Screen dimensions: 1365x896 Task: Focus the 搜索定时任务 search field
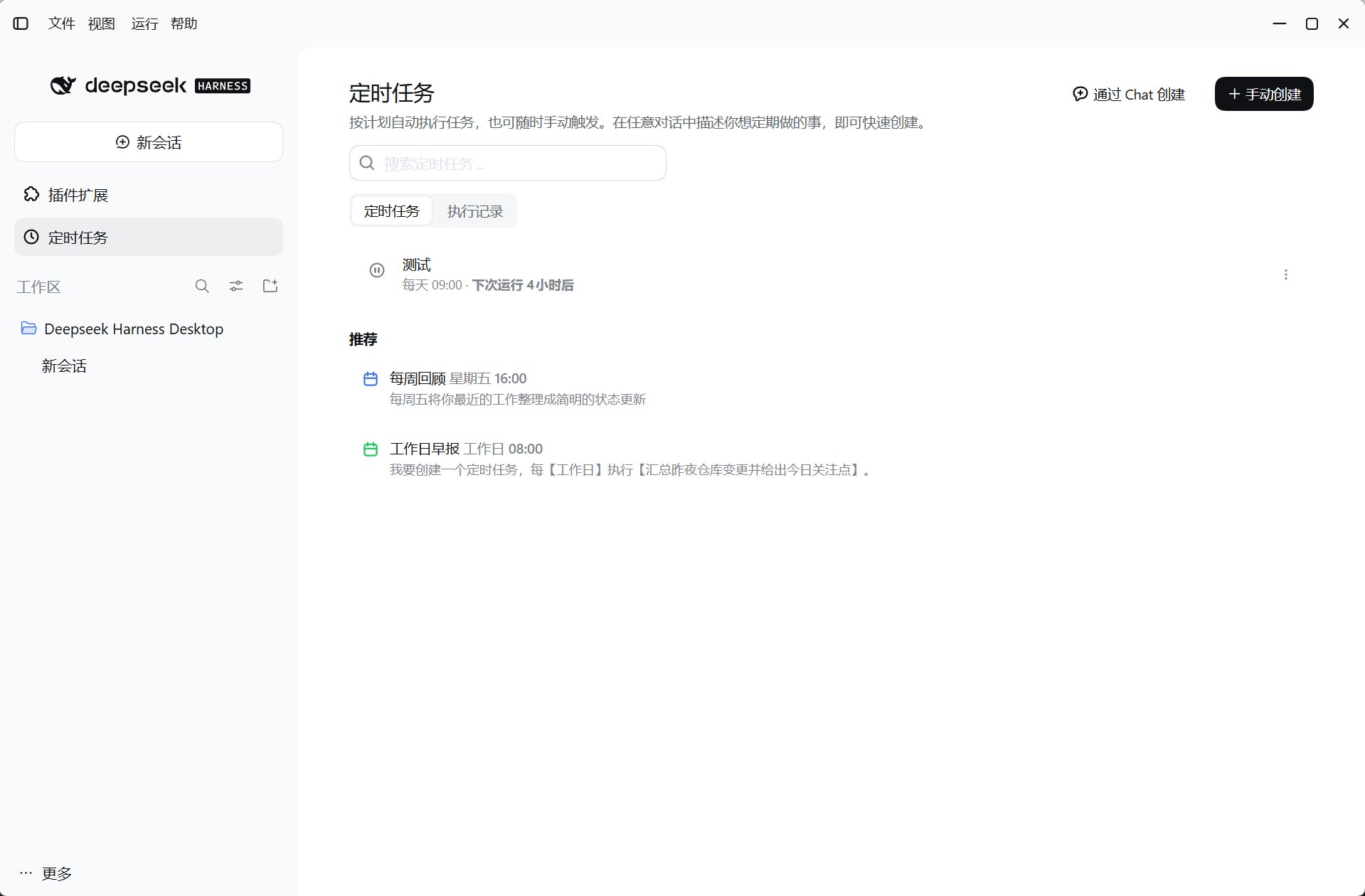(508, 163)
